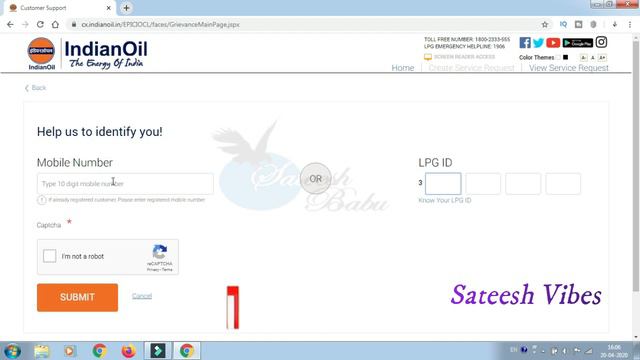Click the info icon below mobile field
The height and width of the screenshot is (360, 640).
42,200
